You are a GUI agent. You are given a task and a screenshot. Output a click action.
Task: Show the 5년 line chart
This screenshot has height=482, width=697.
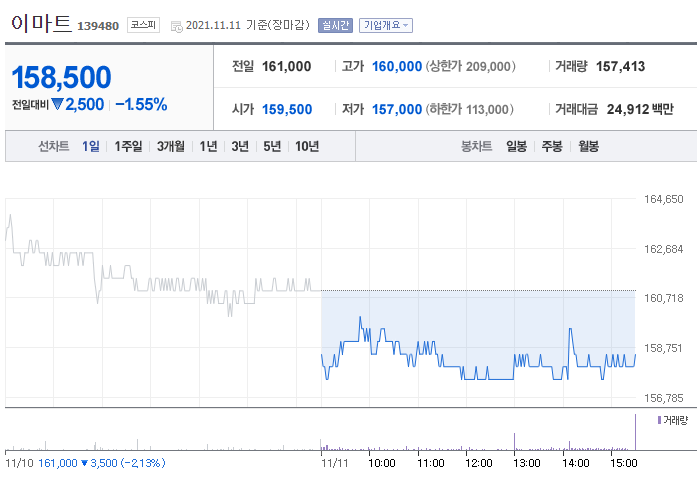(x=272, y=146)
